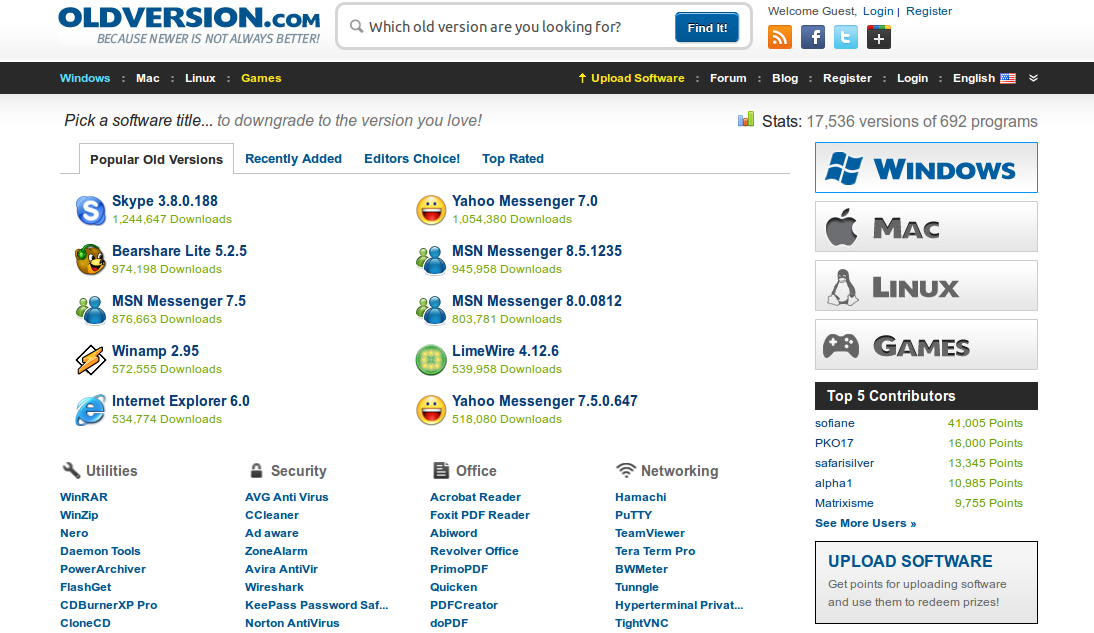
Task: Switch to the Top Rated tab
Action: (x=513, y=158)
